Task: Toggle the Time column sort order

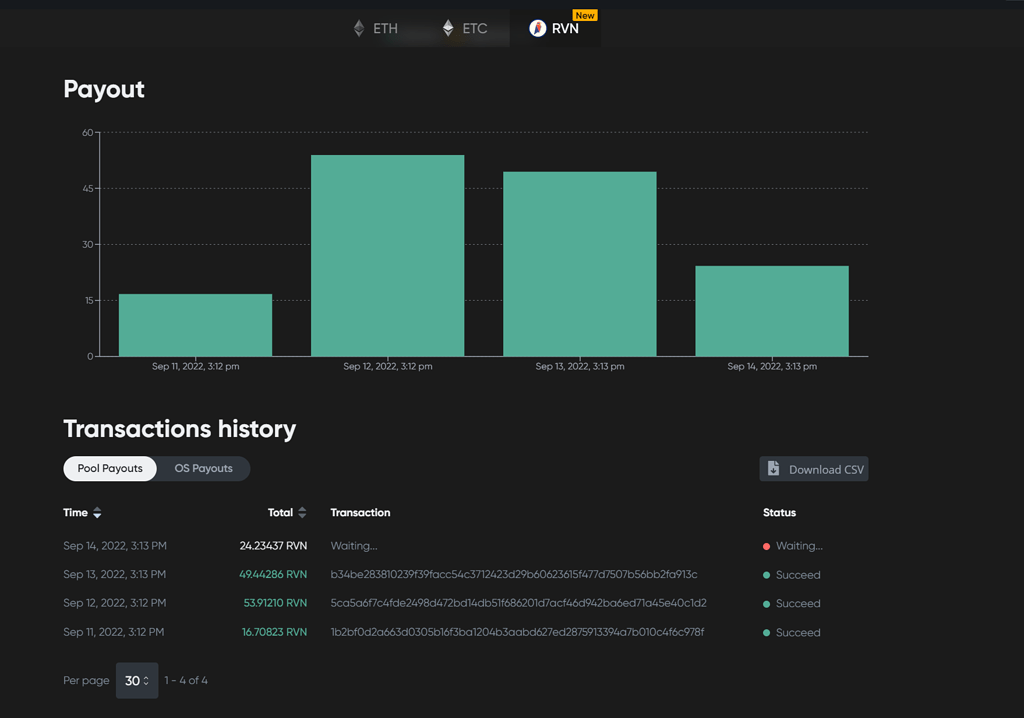Action: [x=96, y=512]
